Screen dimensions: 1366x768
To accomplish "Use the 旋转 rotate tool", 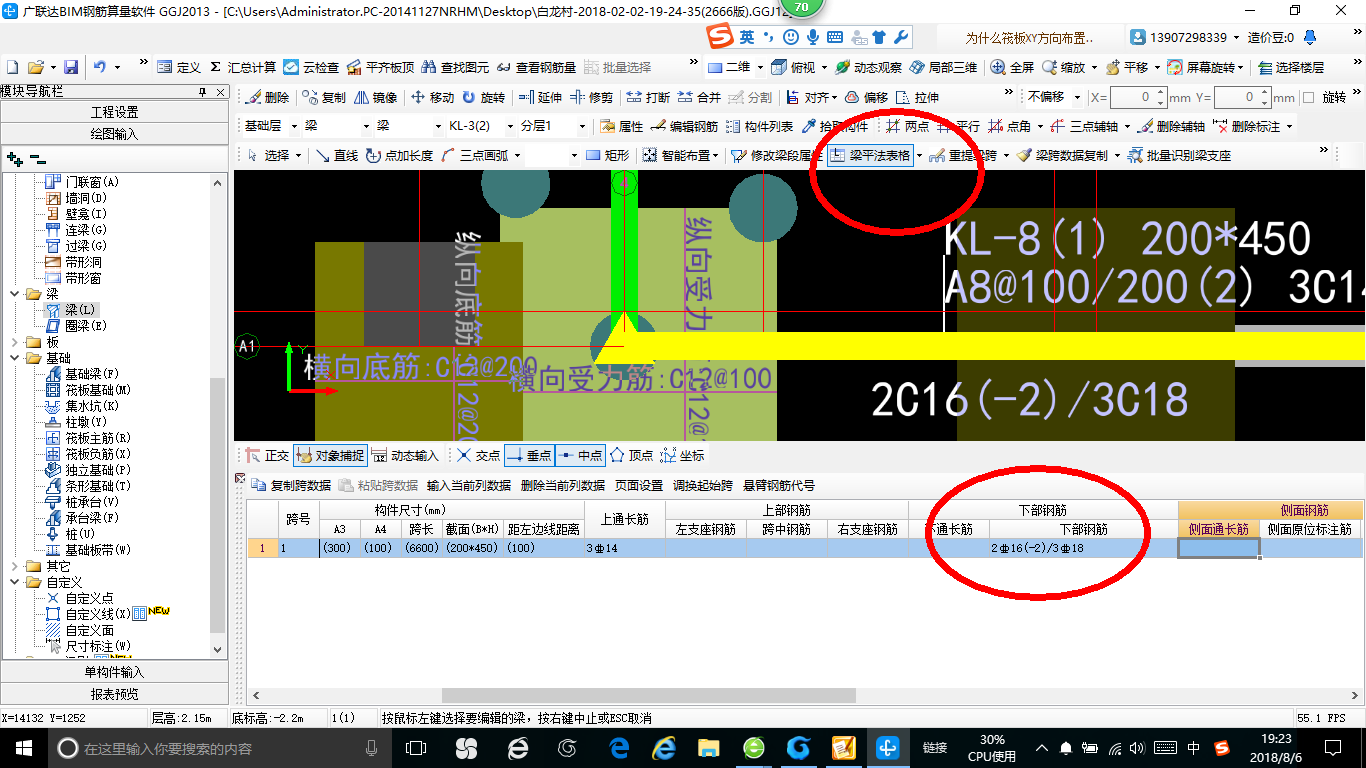I will [484, 97].
